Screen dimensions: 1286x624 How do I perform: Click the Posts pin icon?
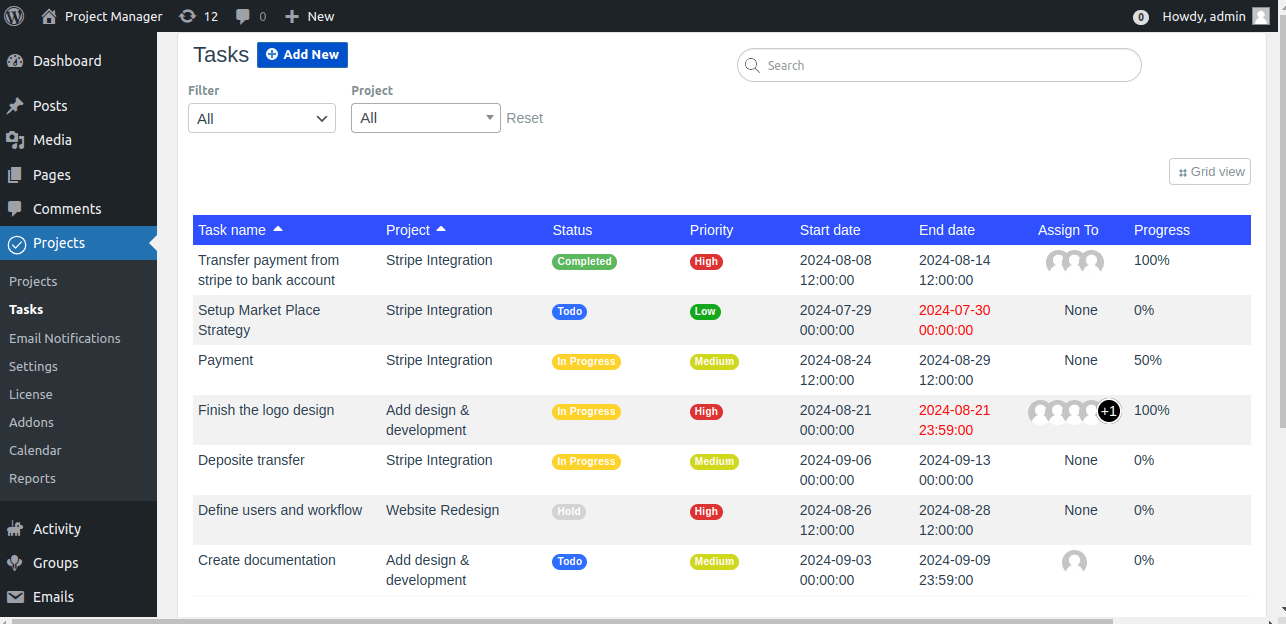15,106
